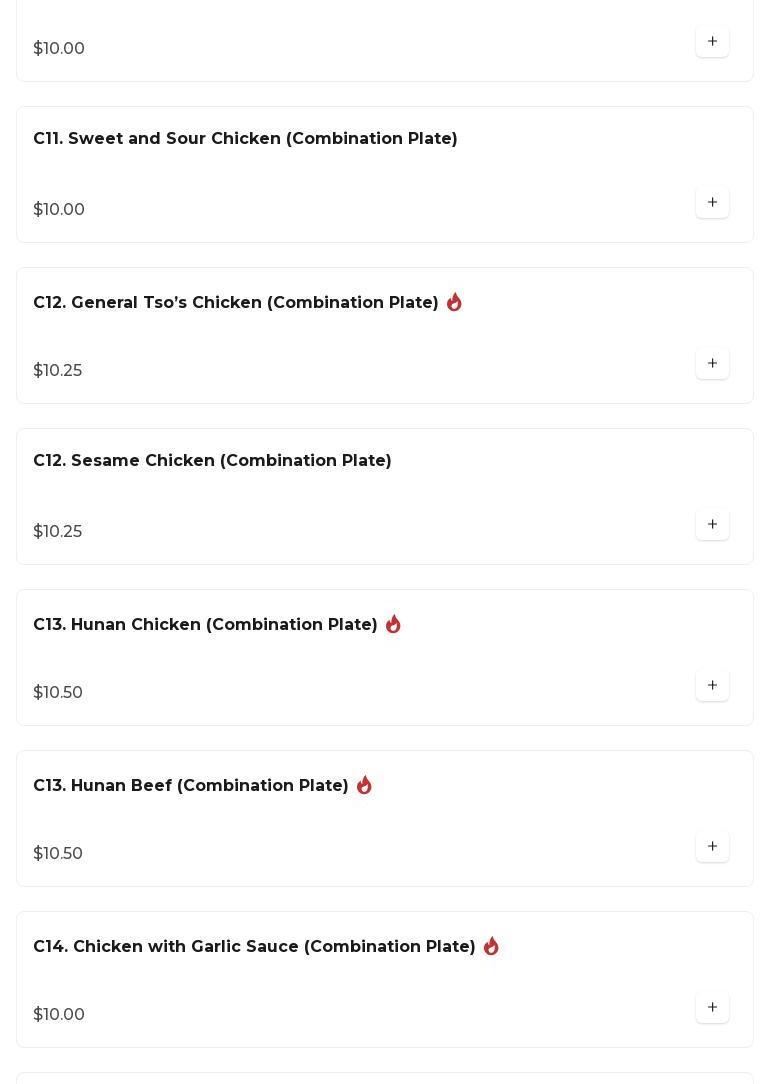Click the spicy icon beside Hunan Beef
Screen dimensions: 770x1084
[364, 785]
